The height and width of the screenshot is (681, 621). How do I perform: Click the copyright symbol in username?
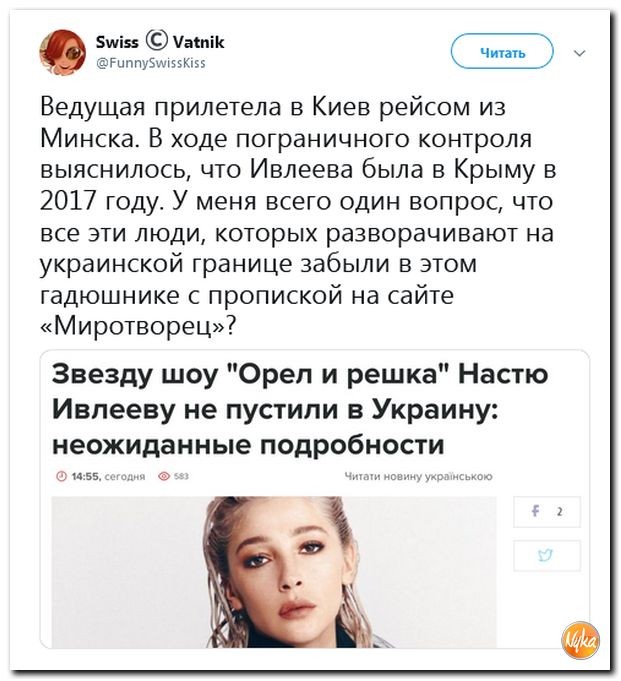pyautogui.click(x=156, y=41)
